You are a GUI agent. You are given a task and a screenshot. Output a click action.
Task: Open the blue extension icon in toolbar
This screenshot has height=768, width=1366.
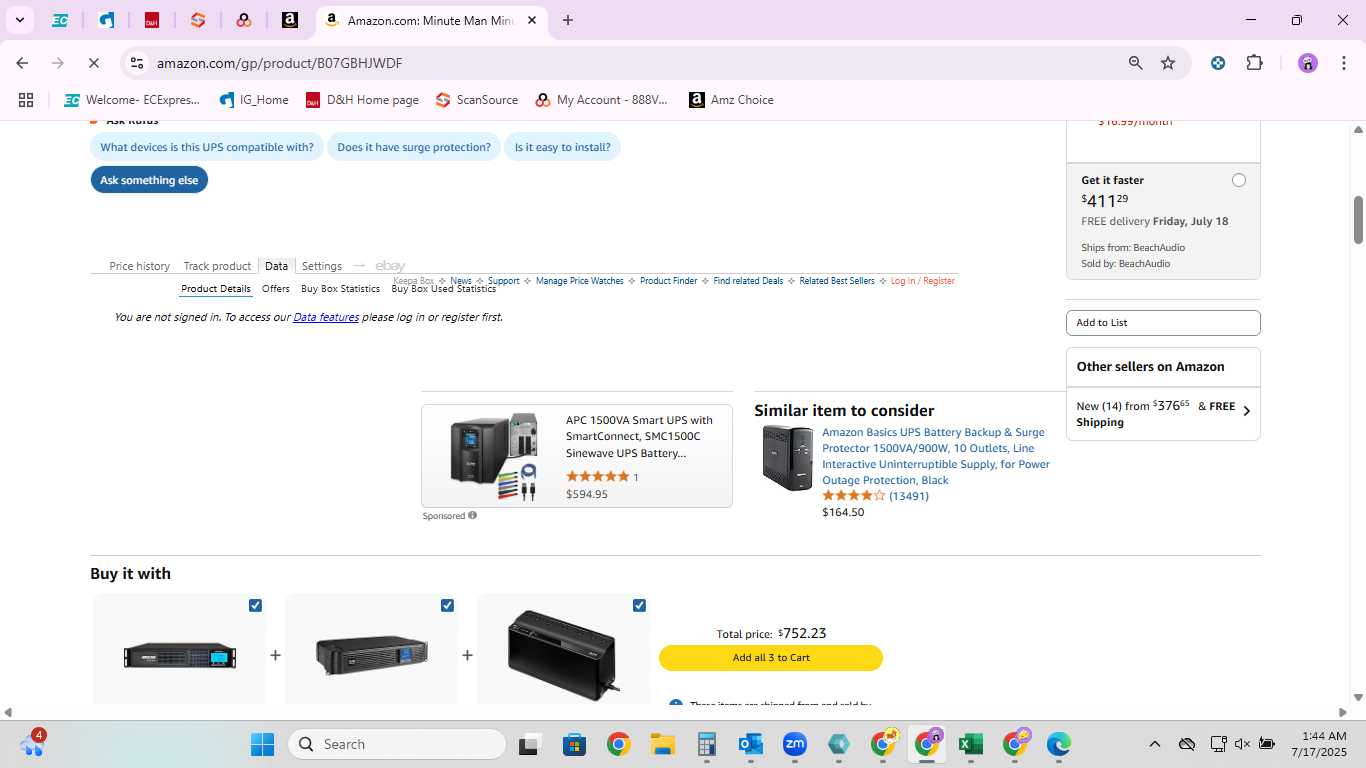tap(1218, 63)
